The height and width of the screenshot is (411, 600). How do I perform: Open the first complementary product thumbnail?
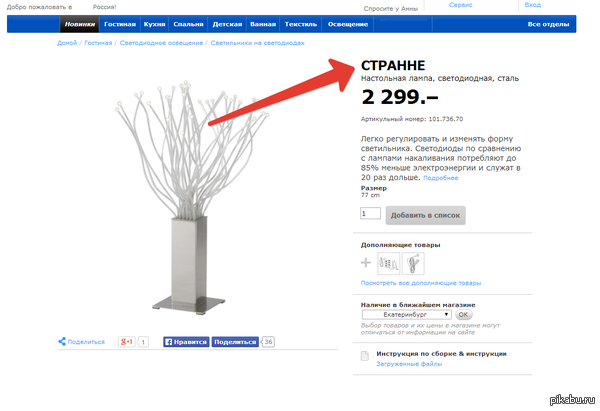point(388,263)
